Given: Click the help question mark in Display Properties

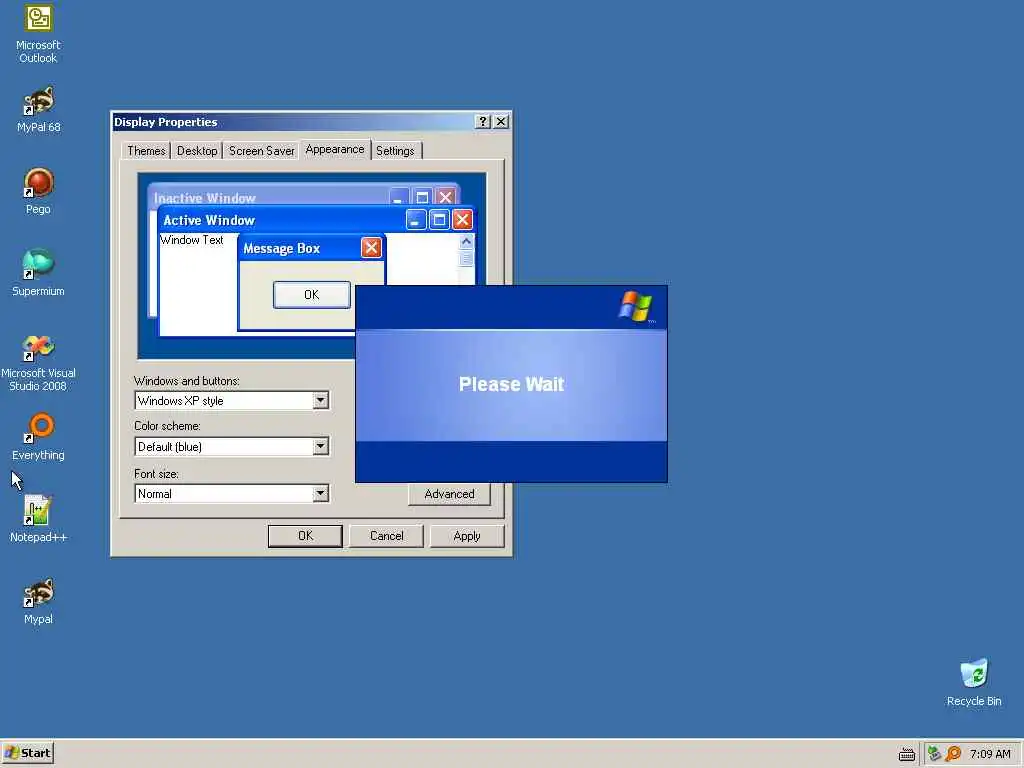Looking at the screenshot, I should [x=483, y=121].
